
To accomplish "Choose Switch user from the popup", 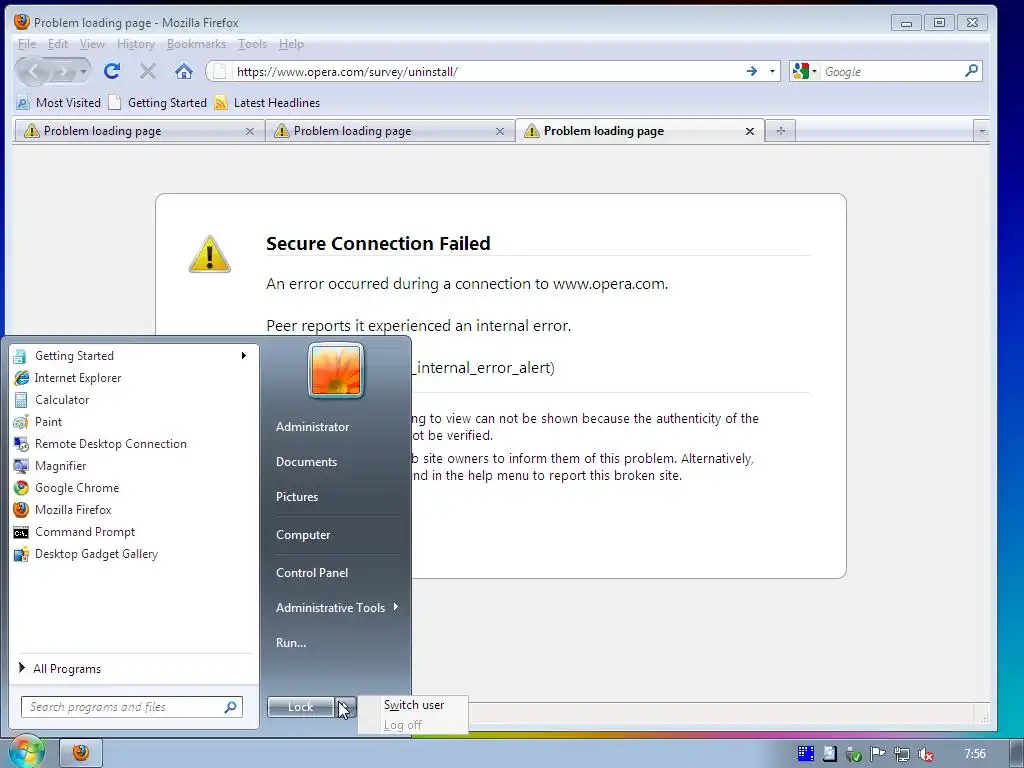I will tap(414, 705).
